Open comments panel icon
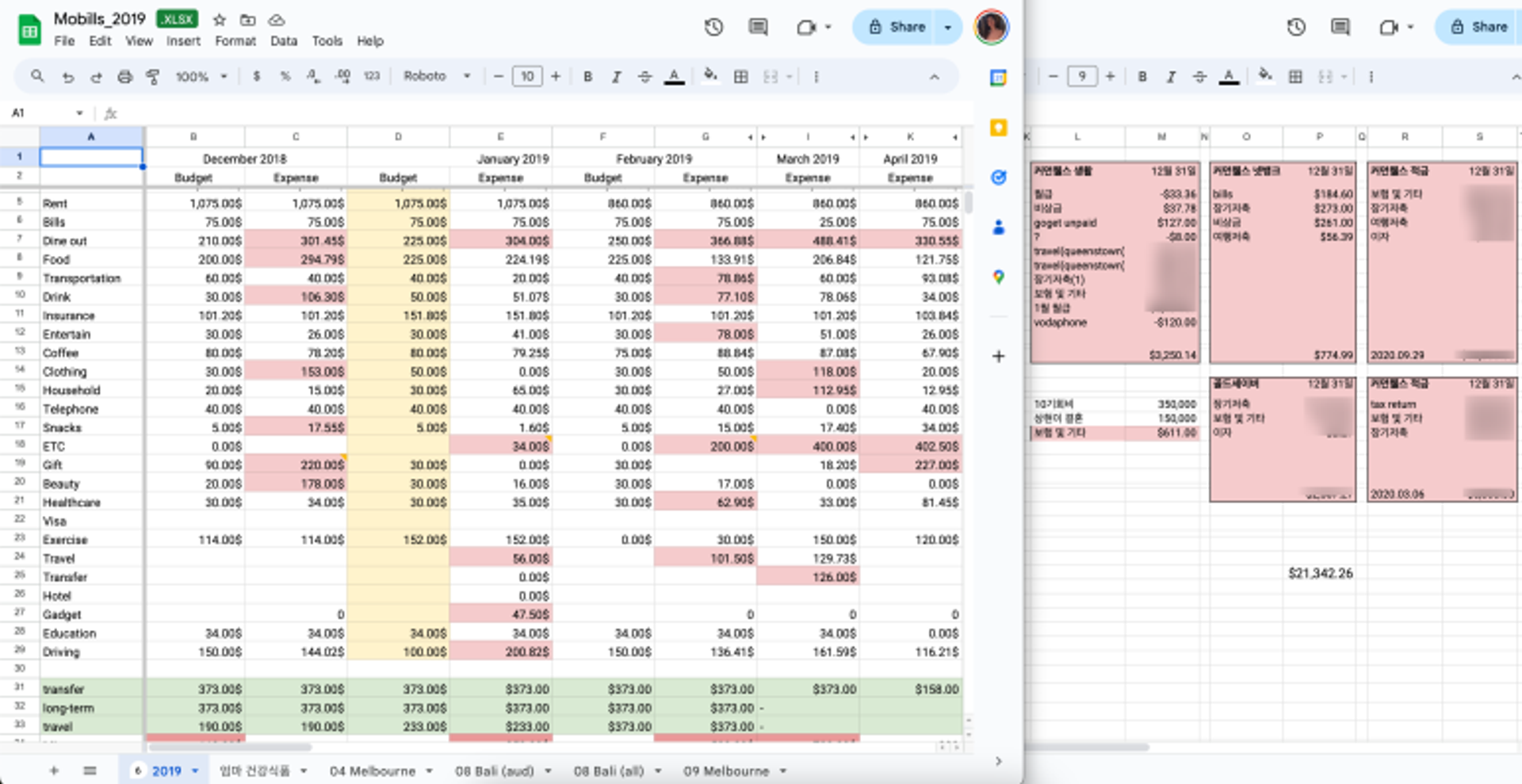This screenshot has height=784, width=1522. point(758,28)
